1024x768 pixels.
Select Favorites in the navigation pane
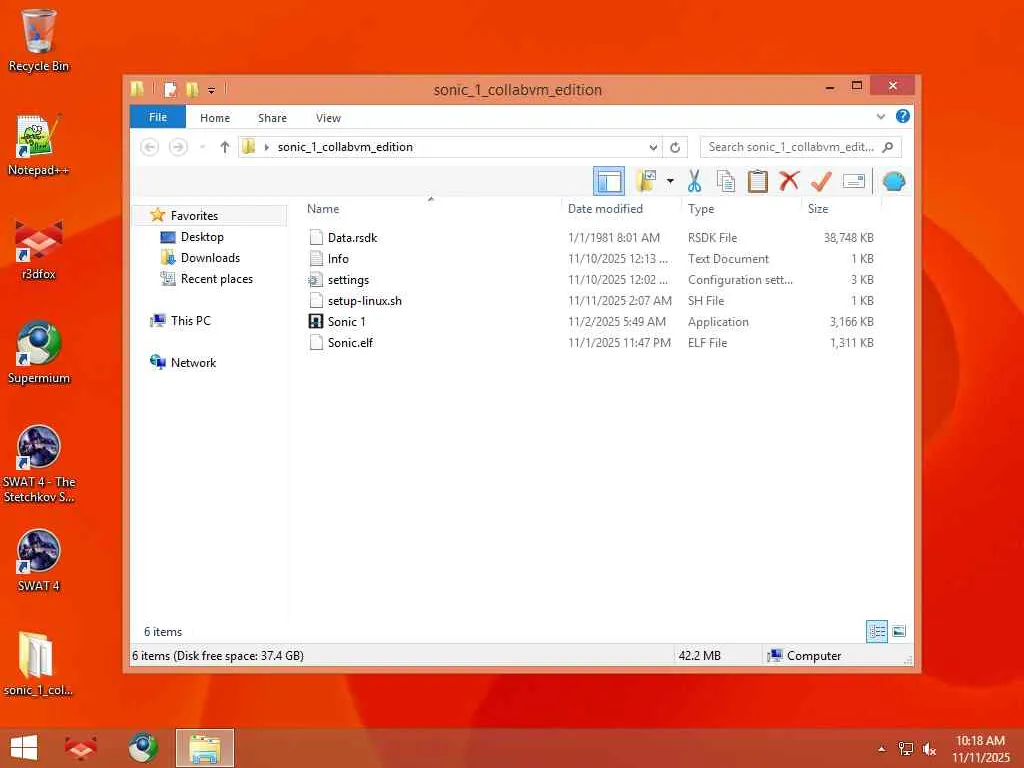click(194, 216)
